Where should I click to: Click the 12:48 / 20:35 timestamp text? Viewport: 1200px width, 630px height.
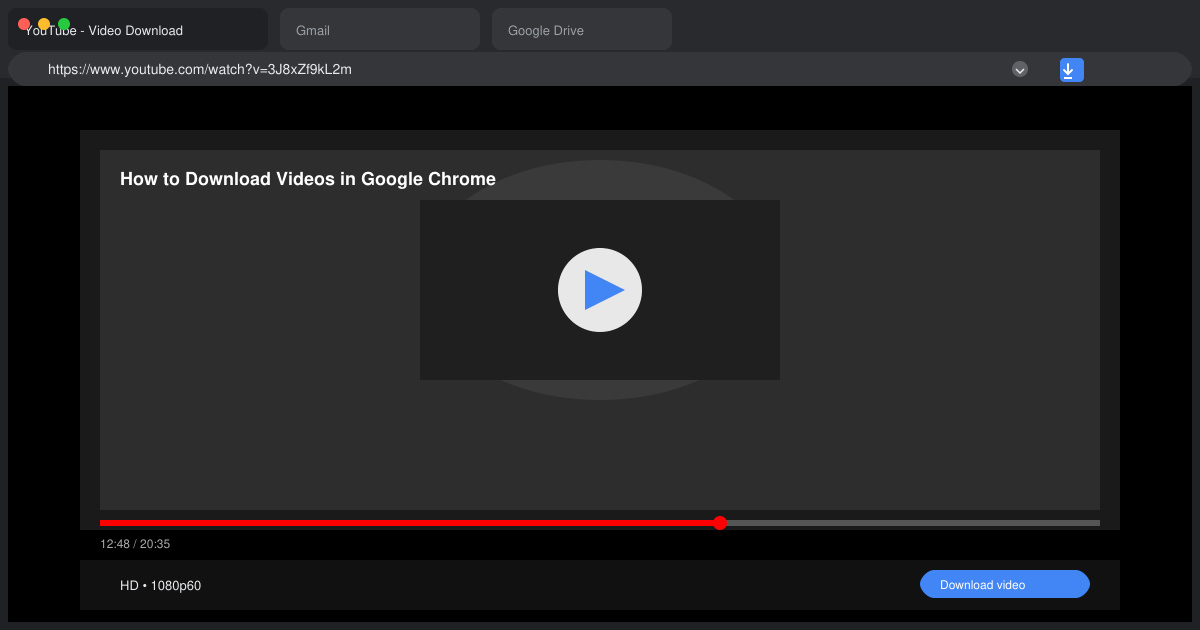[135, 544]
